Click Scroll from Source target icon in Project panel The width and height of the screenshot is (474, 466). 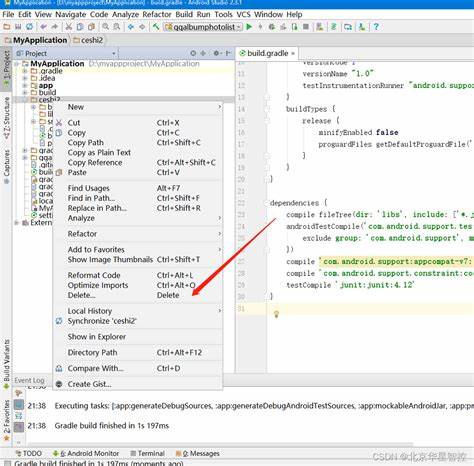(193, 53)
